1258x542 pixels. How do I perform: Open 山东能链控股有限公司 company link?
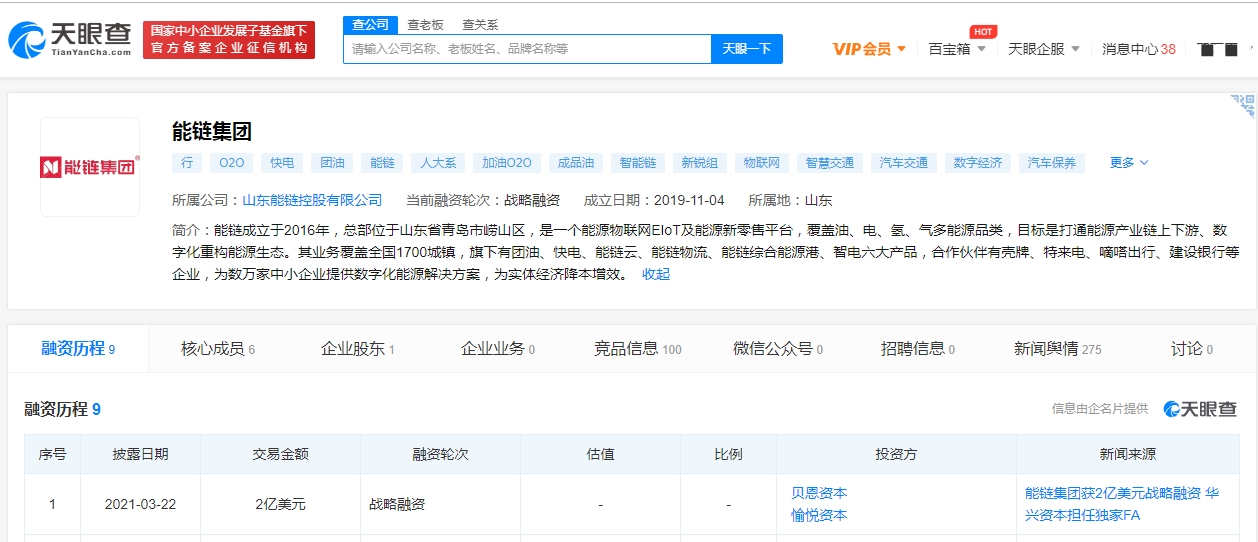pyautogui.click(x=312, y=200)
